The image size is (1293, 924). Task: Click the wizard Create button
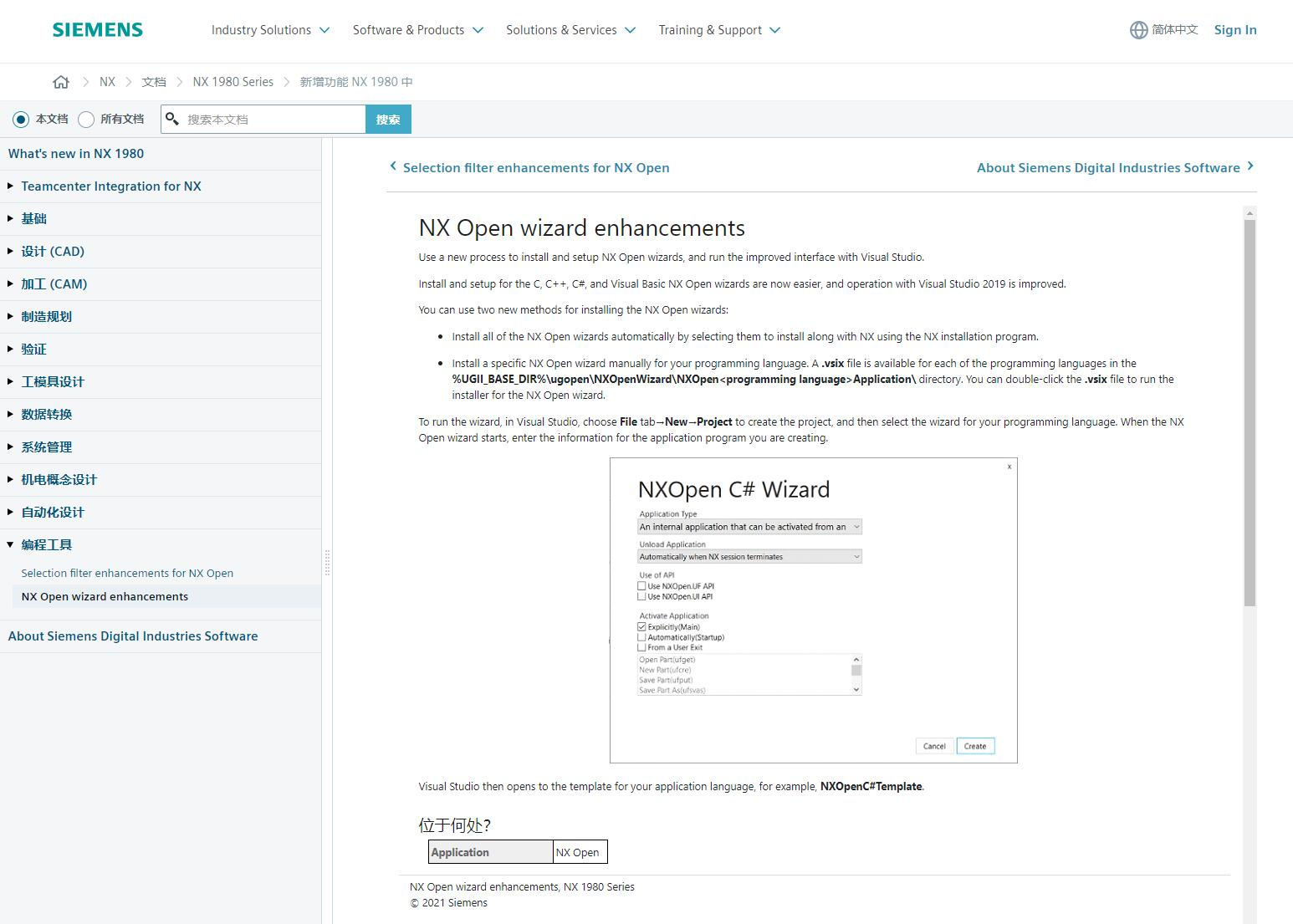pyautogui.click(x=975, y=746)
